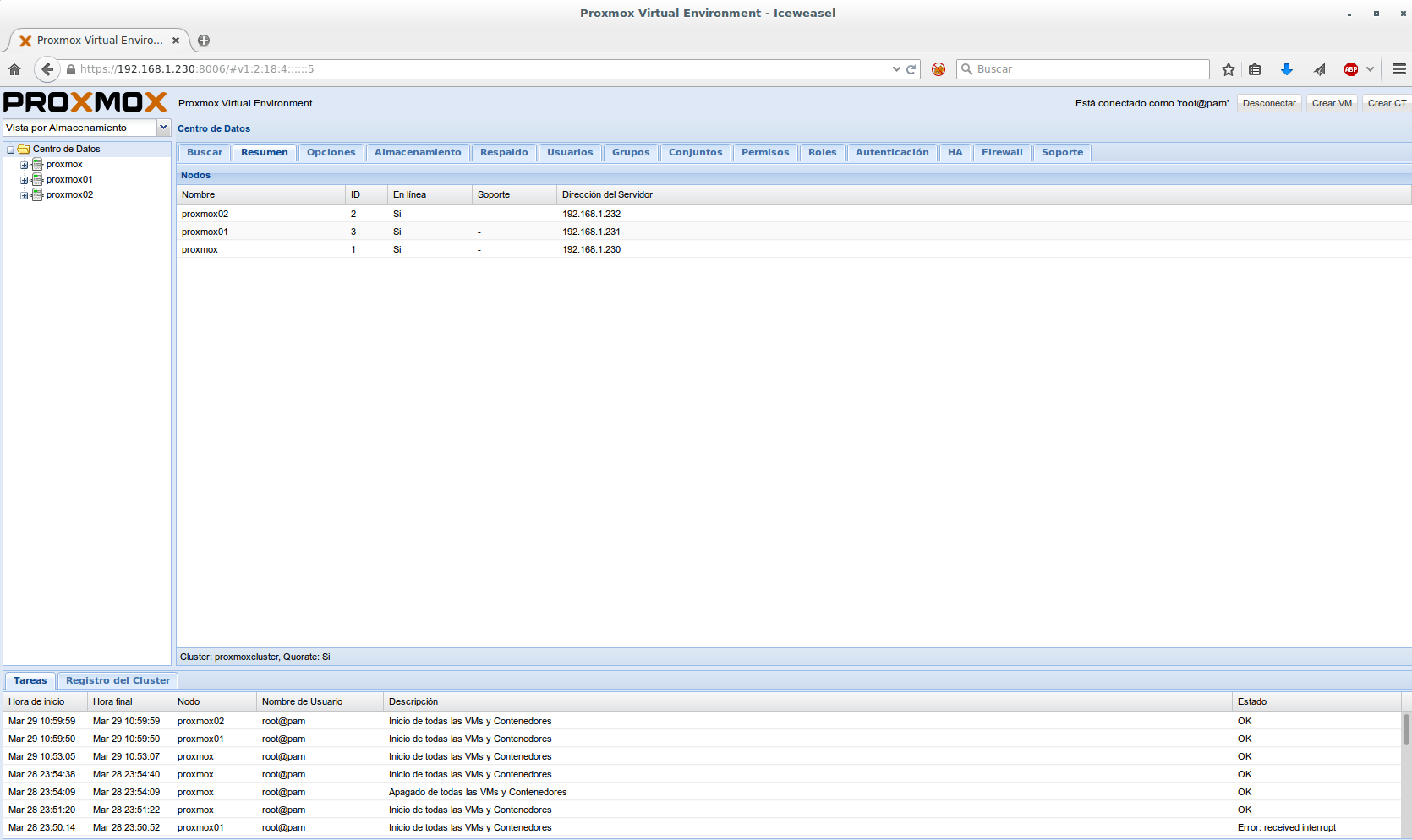Click the reload page icon

[911, 69]
